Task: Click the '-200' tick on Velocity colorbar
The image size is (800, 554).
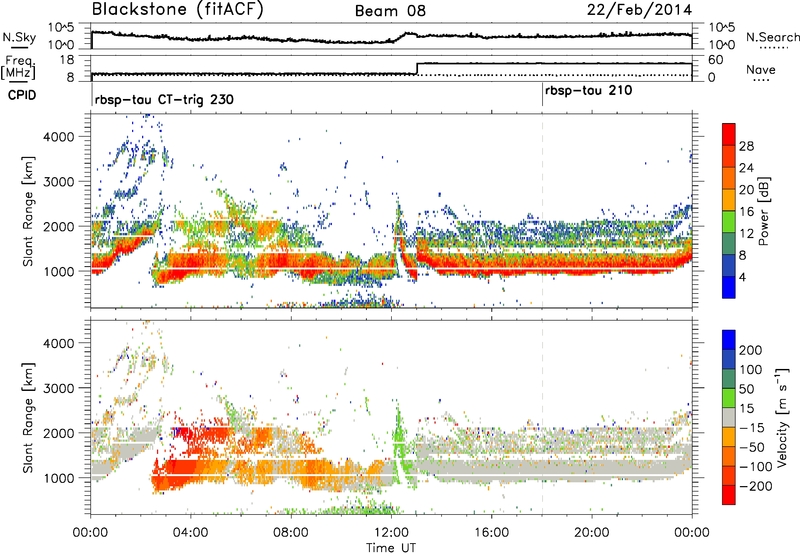Action: 754,486
